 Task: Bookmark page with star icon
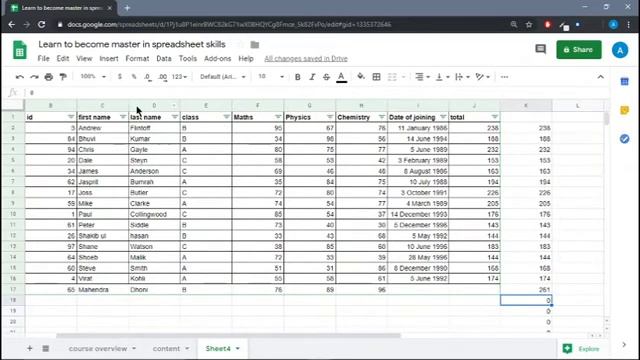529,24
